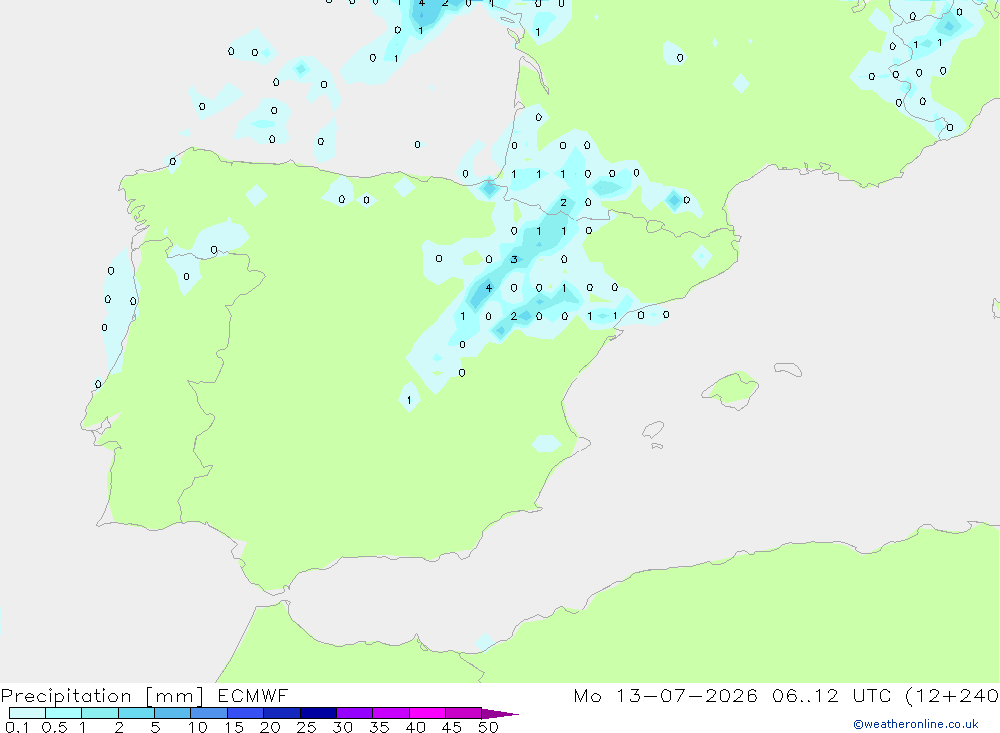Click the '30' legend scale label

[x=342, y=727]
